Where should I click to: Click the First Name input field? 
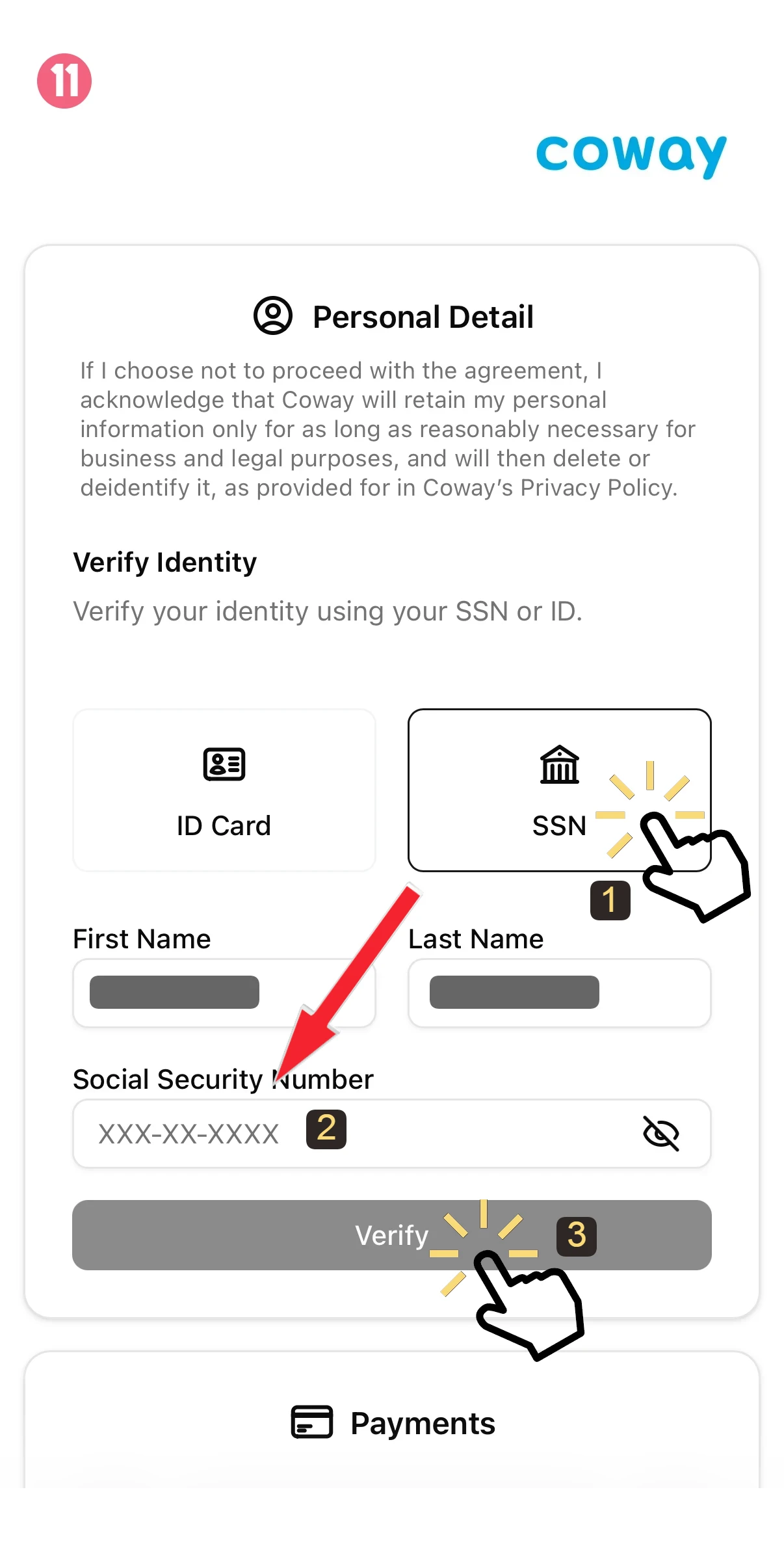click(x=224, y=991)
